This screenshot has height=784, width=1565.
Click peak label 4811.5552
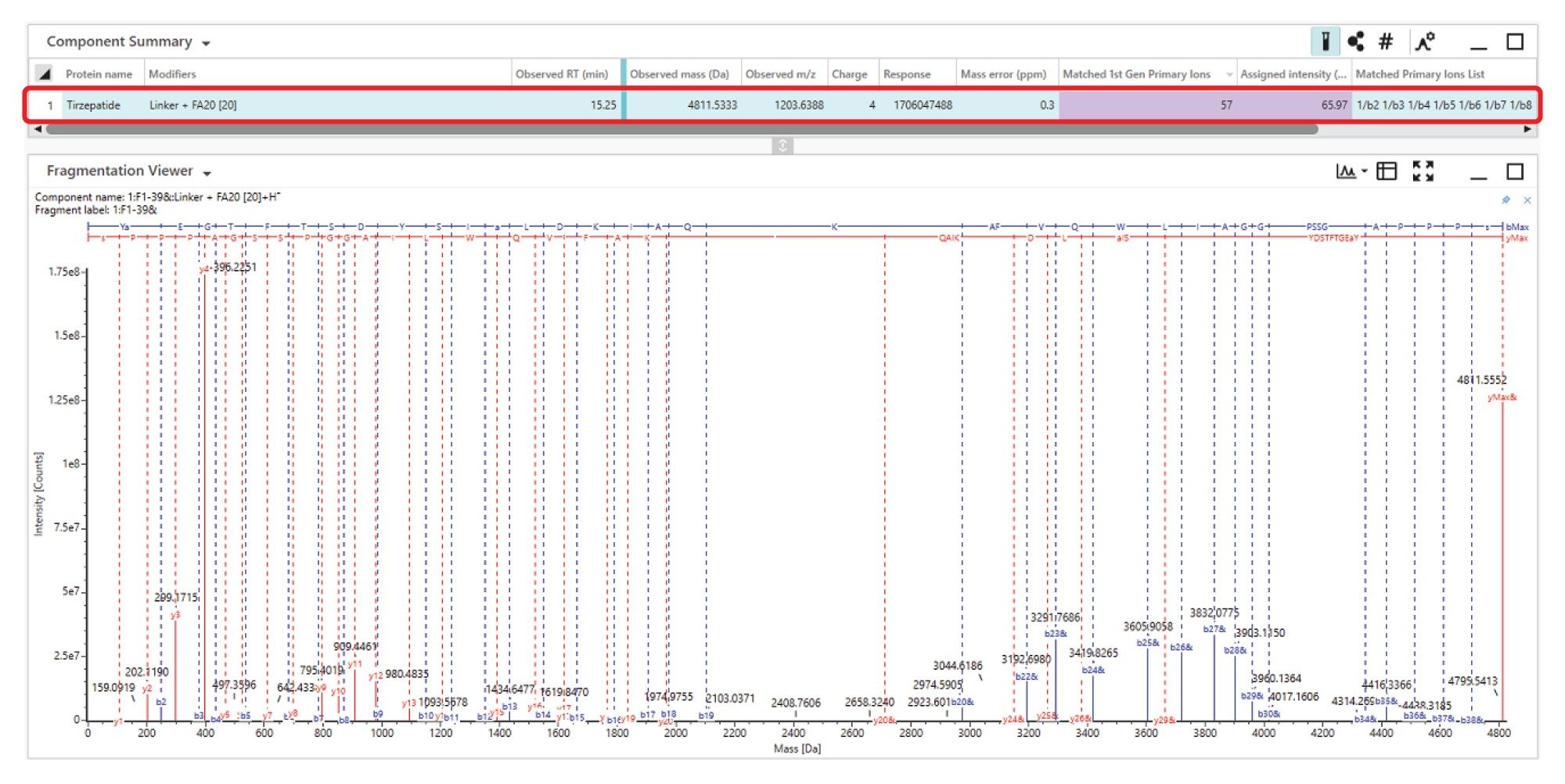click(1481, 379)
